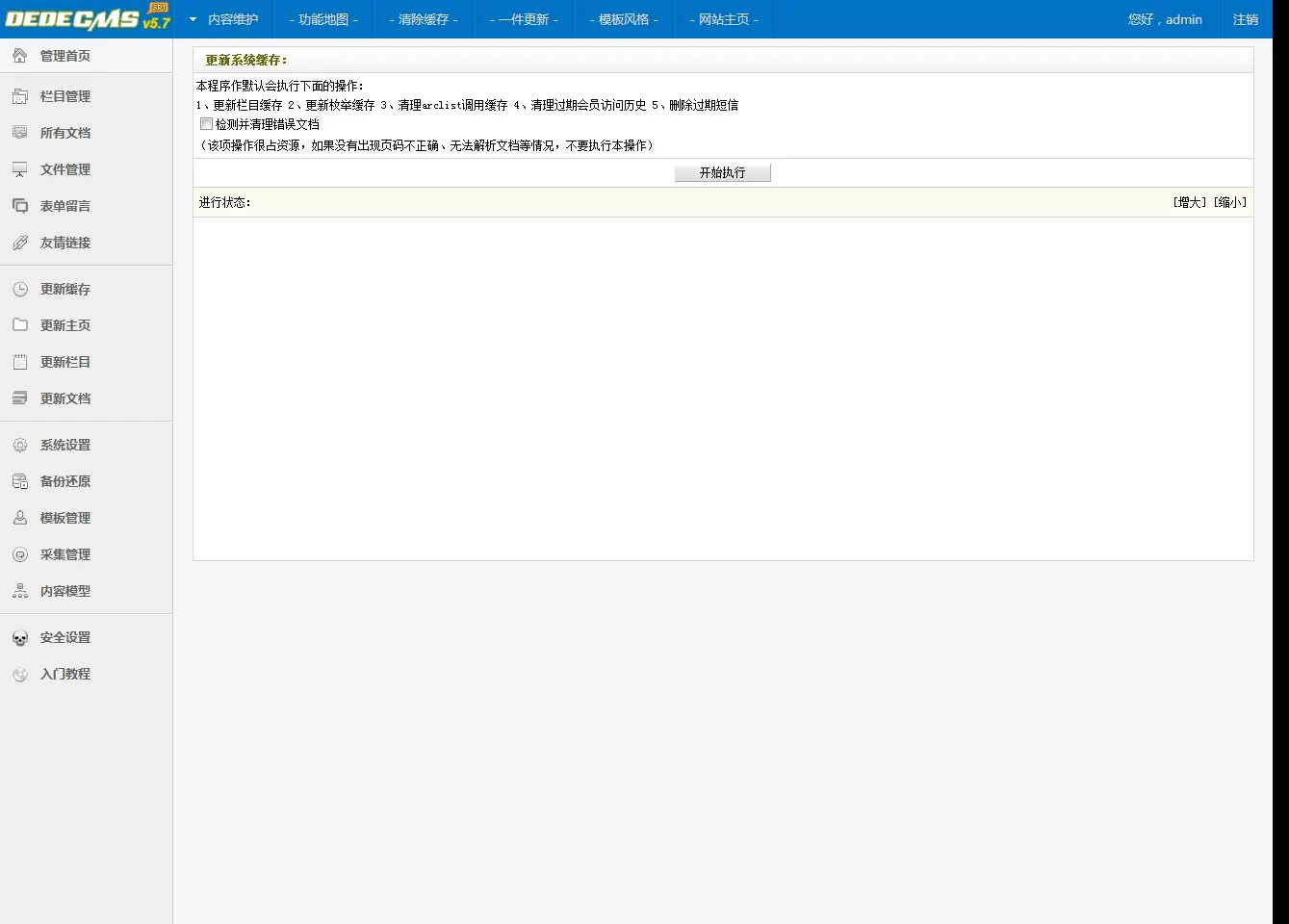This screenshot has width=1289, height=924.
Task: Click the monitor icon beside 文件管理
Action: pyautogui.click(x=20, y=169)
